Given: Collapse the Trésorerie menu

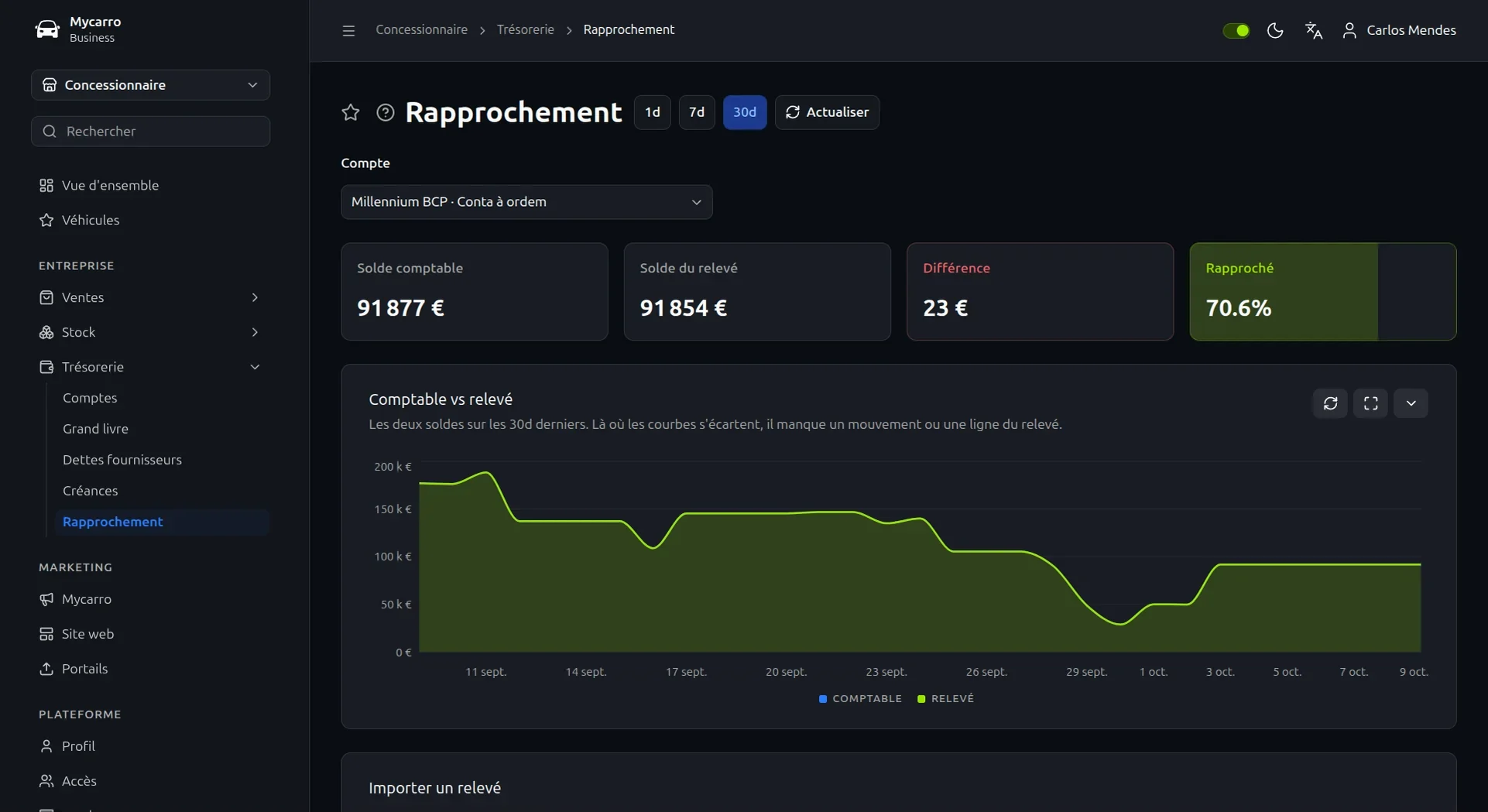Looking at the screenshot, I should (150, 367).
